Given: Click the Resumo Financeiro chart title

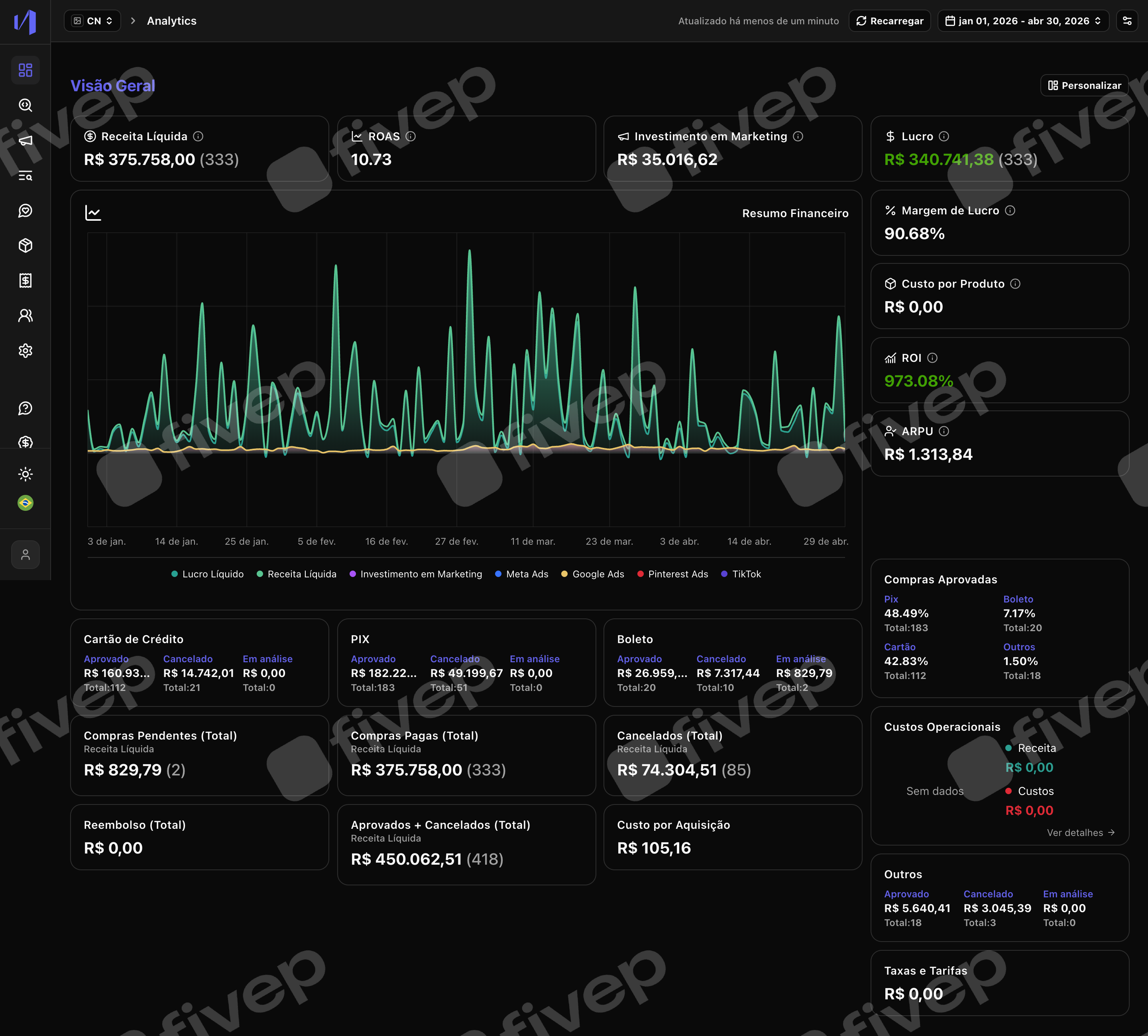Looking at the screenshot, I should pyautogui.click(x=795, y=214).
